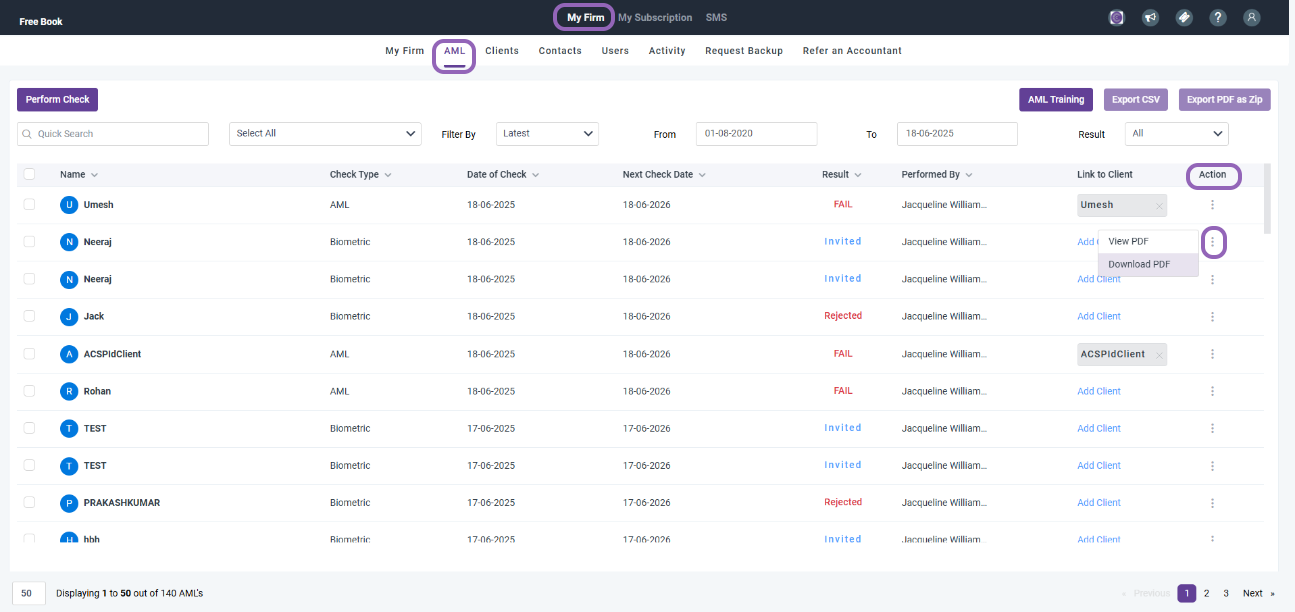Click Add Client link for Rohan
The image size is (1295, 612).
[x=1099, y=392]
